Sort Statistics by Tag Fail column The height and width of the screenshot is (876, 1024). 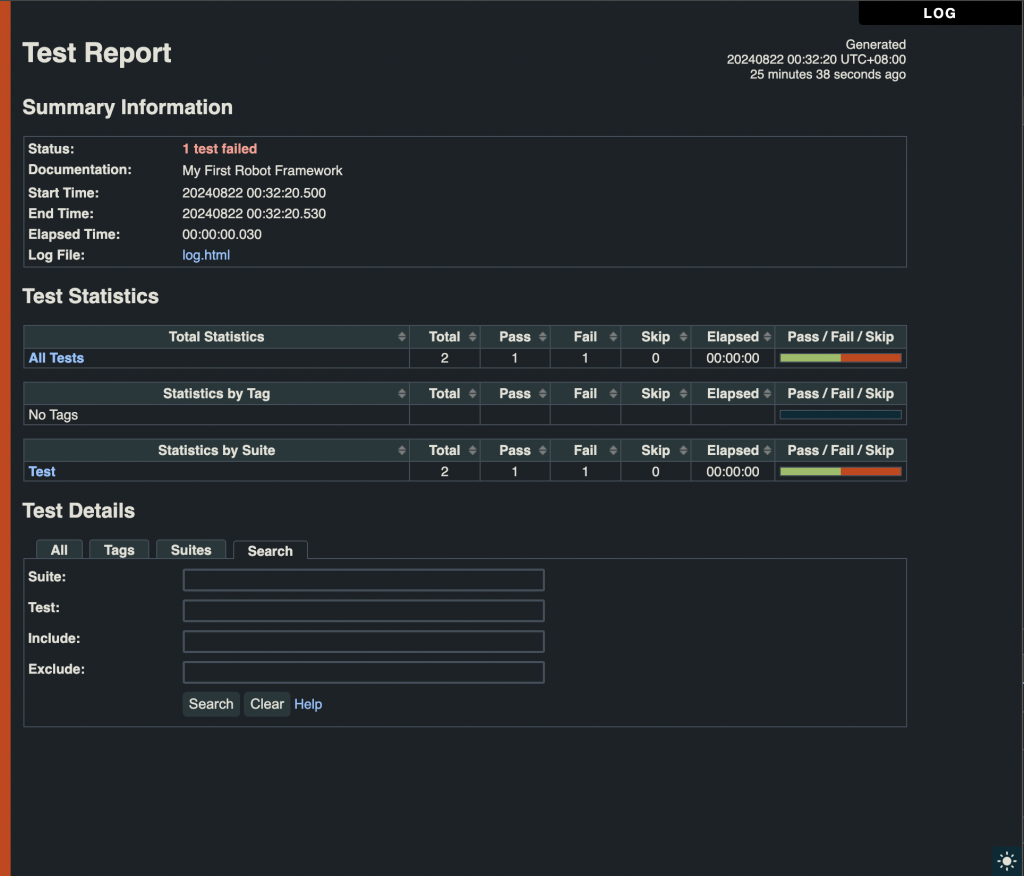(586, 393)
